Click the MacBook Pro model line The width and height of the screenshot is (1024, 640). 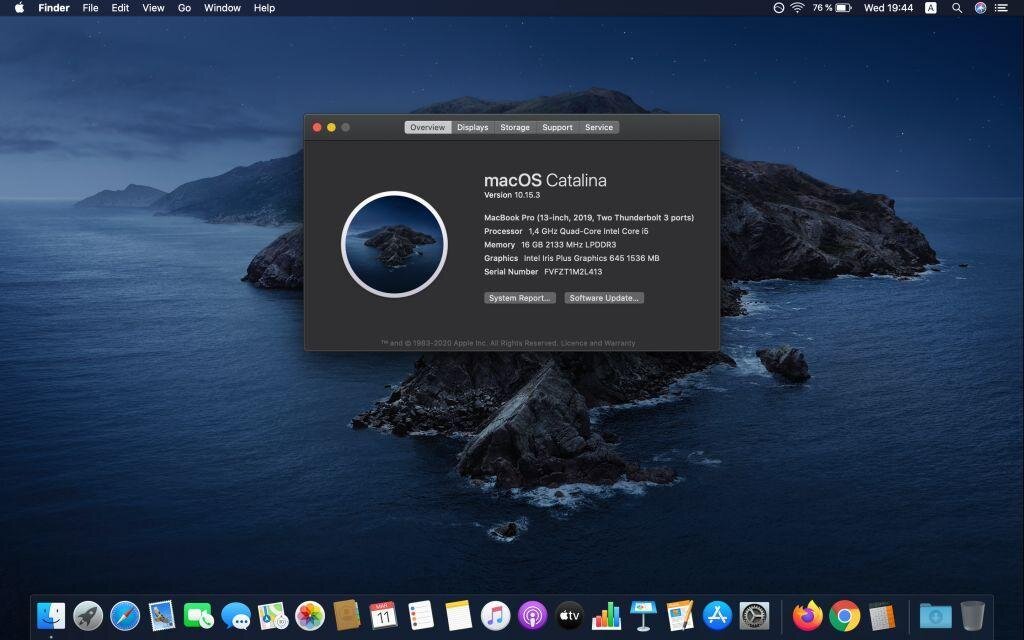(x=589, y=217)
